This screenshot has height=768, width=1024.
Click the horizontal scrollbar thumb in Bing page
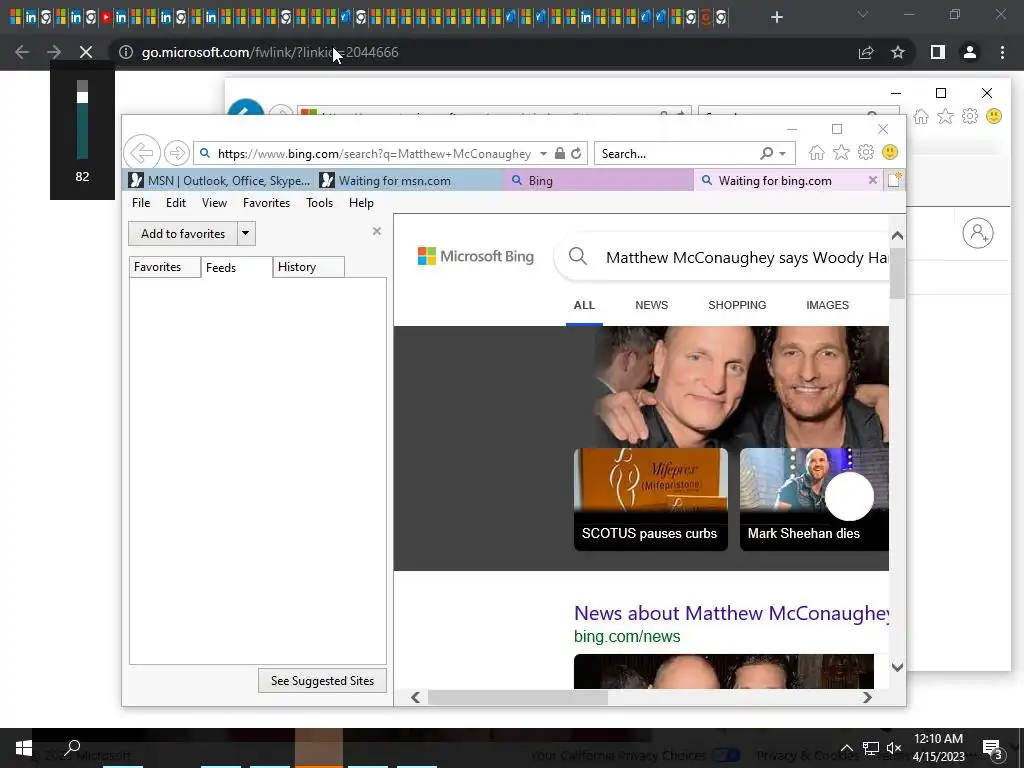click(x=517, y=697)
